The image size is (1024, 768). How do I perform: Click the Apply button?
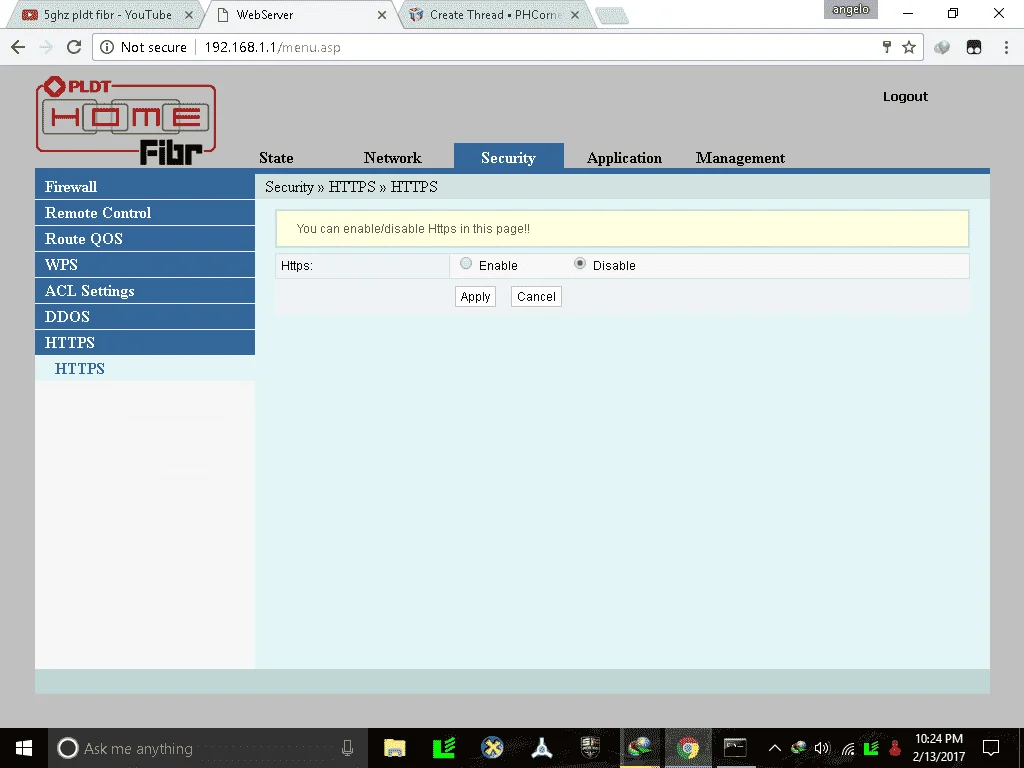coord(475,296)
